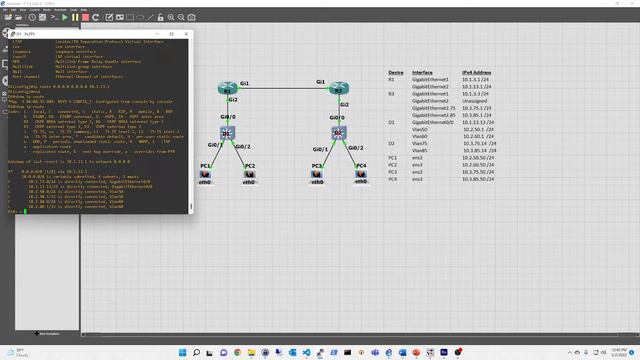
Task: Toggle lock items padlock icon
Action: click(160, 17)
